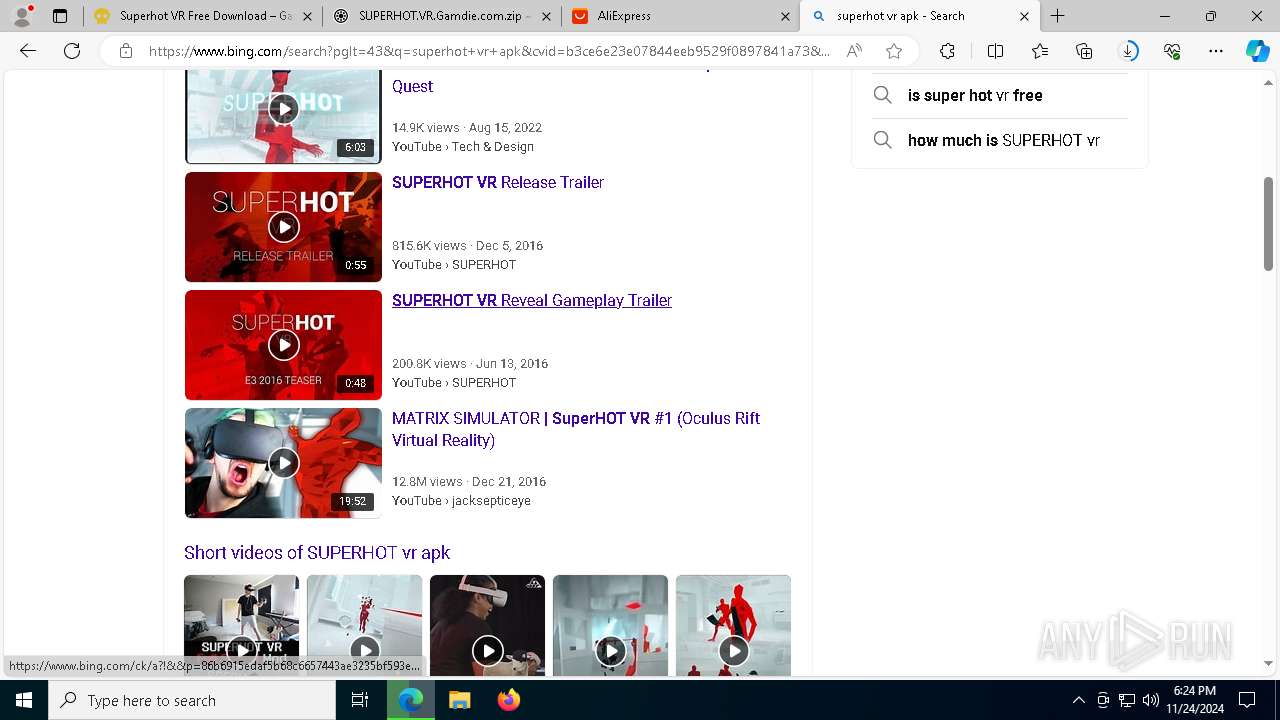1280x720 pixels.
Task: Play the fourth short video thumbnail
Action: click(610, 626)
